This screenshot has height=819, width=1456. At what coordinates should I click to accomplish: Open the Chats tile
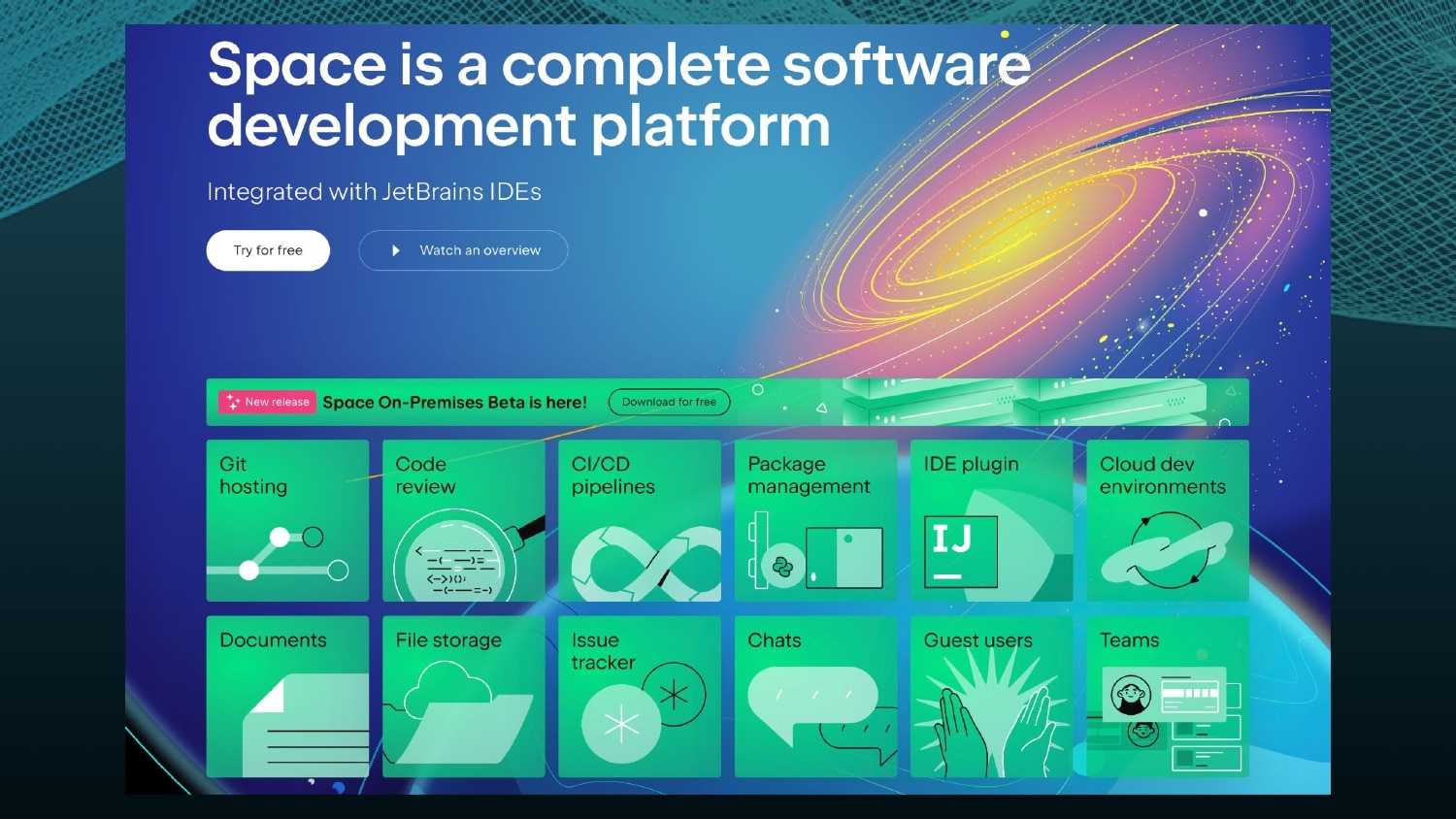click(816, 697)
